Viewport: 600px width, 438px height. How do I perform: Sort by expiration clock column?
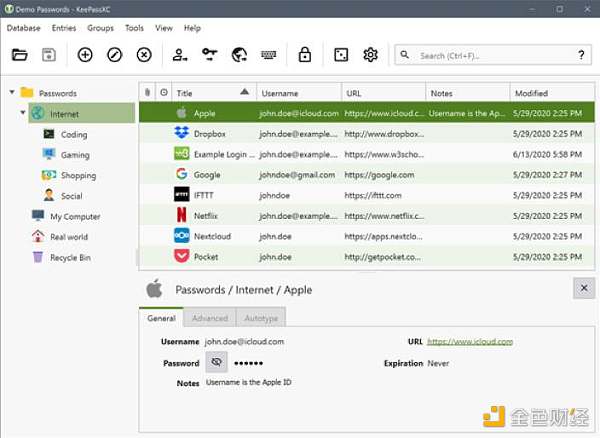coord(164,93)
